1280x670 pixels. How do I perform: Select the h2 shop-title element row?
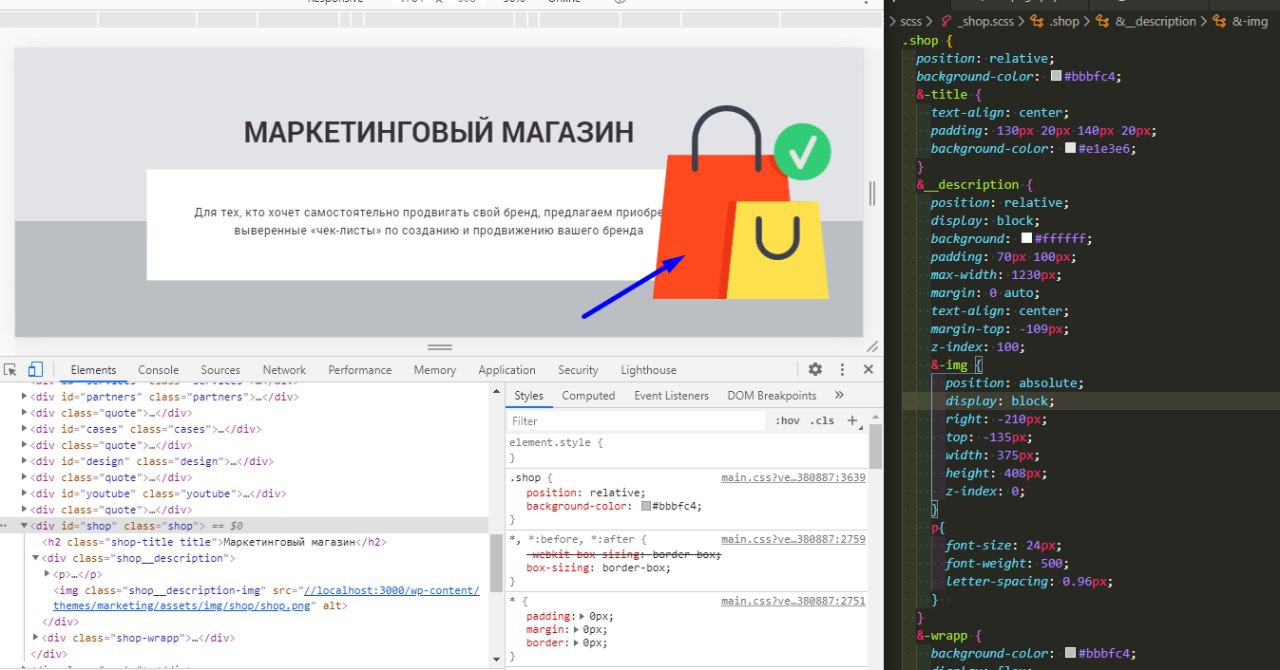pos(215,542)
